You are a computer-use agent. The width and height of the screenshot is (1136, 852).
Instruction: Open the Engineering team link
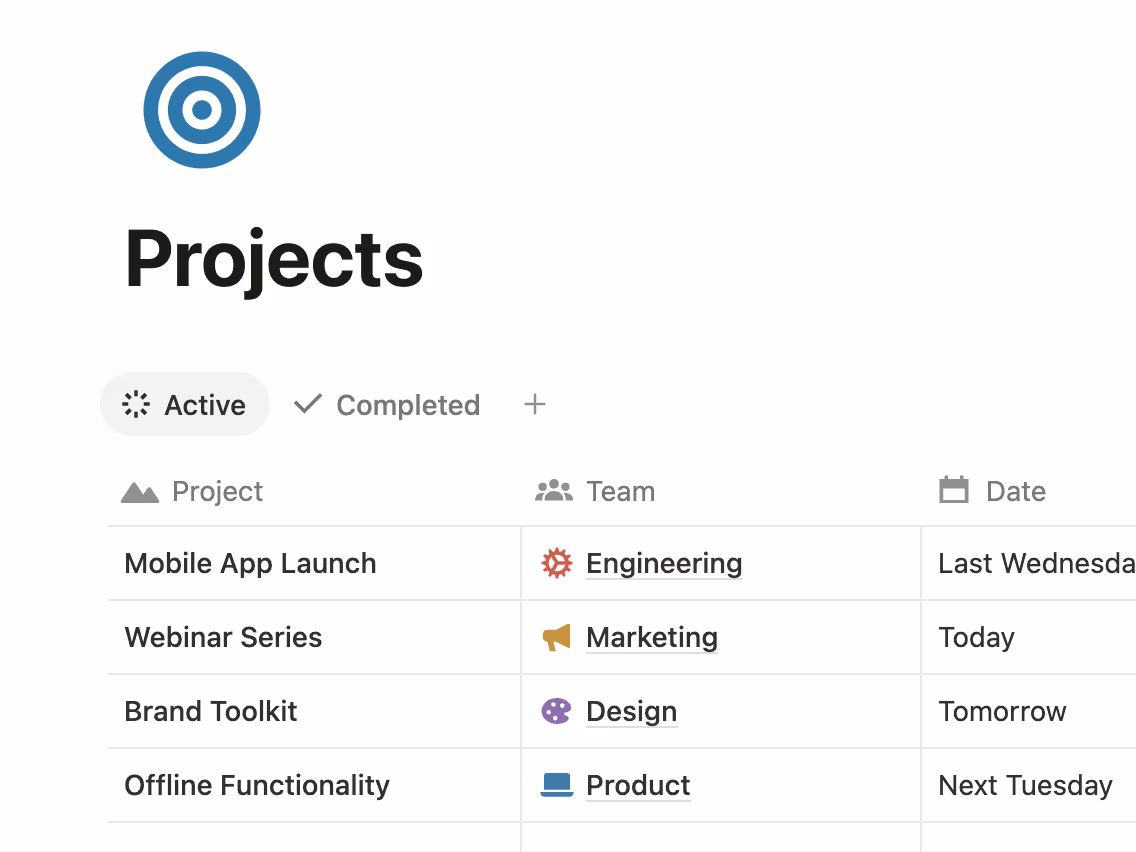pos(664,563)
